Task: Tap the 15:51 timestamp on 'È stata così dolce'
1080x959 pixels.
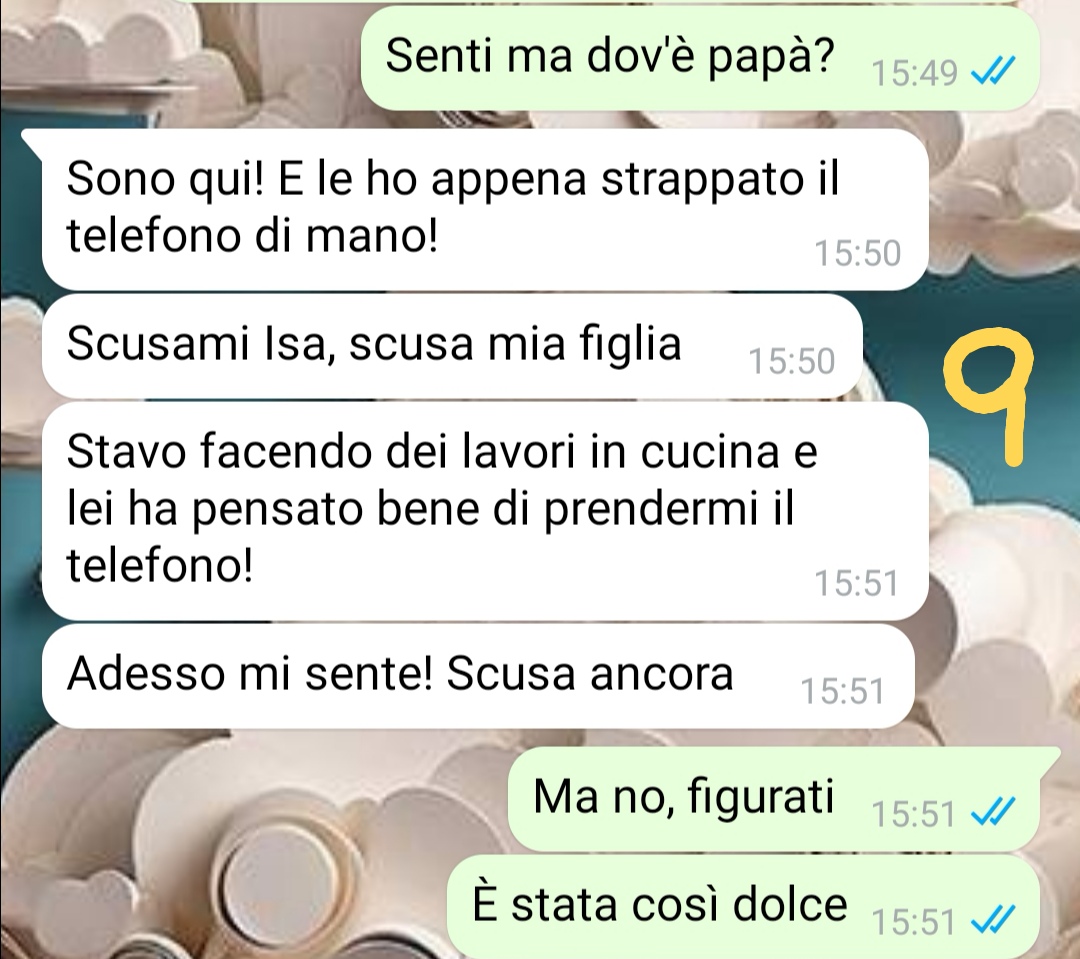Action: coord(913,922)
